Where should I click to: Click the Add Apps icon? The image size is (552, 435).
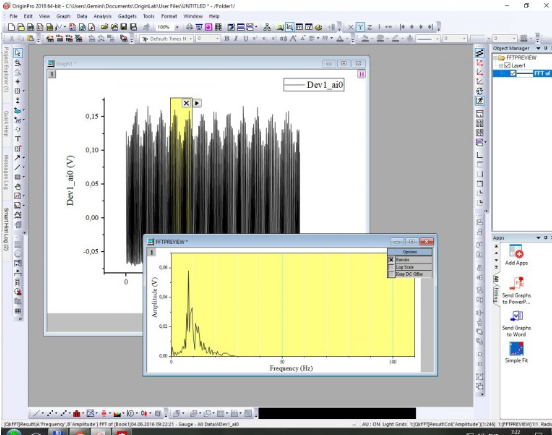[x=516, y=255]
